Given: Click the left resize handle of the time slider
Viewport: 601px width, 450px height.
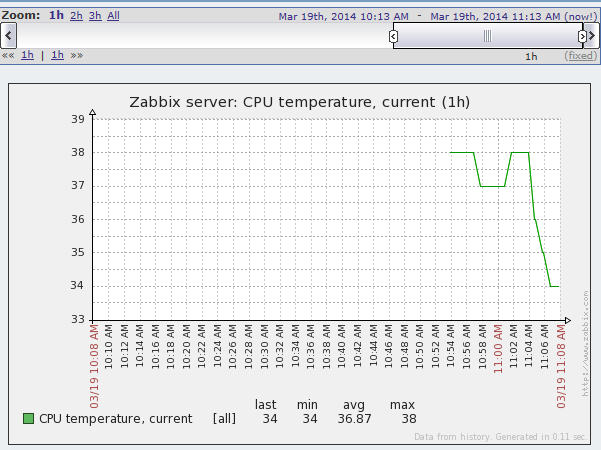Looking at the screenshot, I should point(393,36).
